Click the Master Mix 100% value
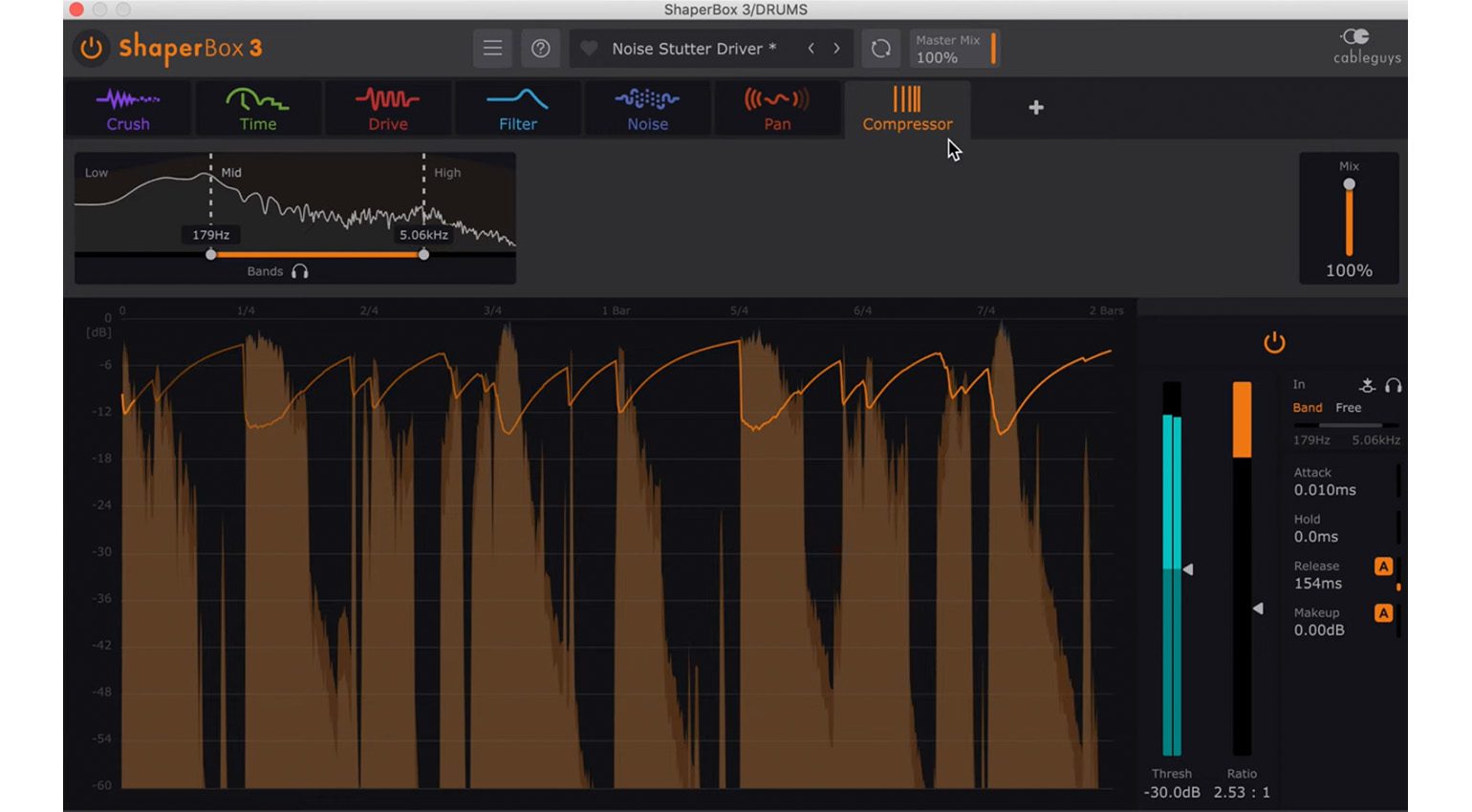 coord(937,57)
